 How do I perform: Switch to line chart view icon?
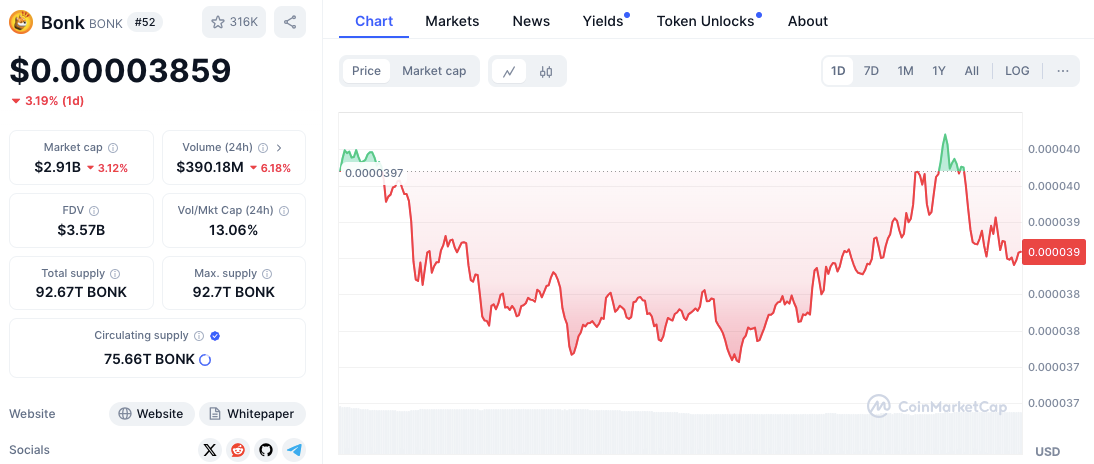point(509,71)
